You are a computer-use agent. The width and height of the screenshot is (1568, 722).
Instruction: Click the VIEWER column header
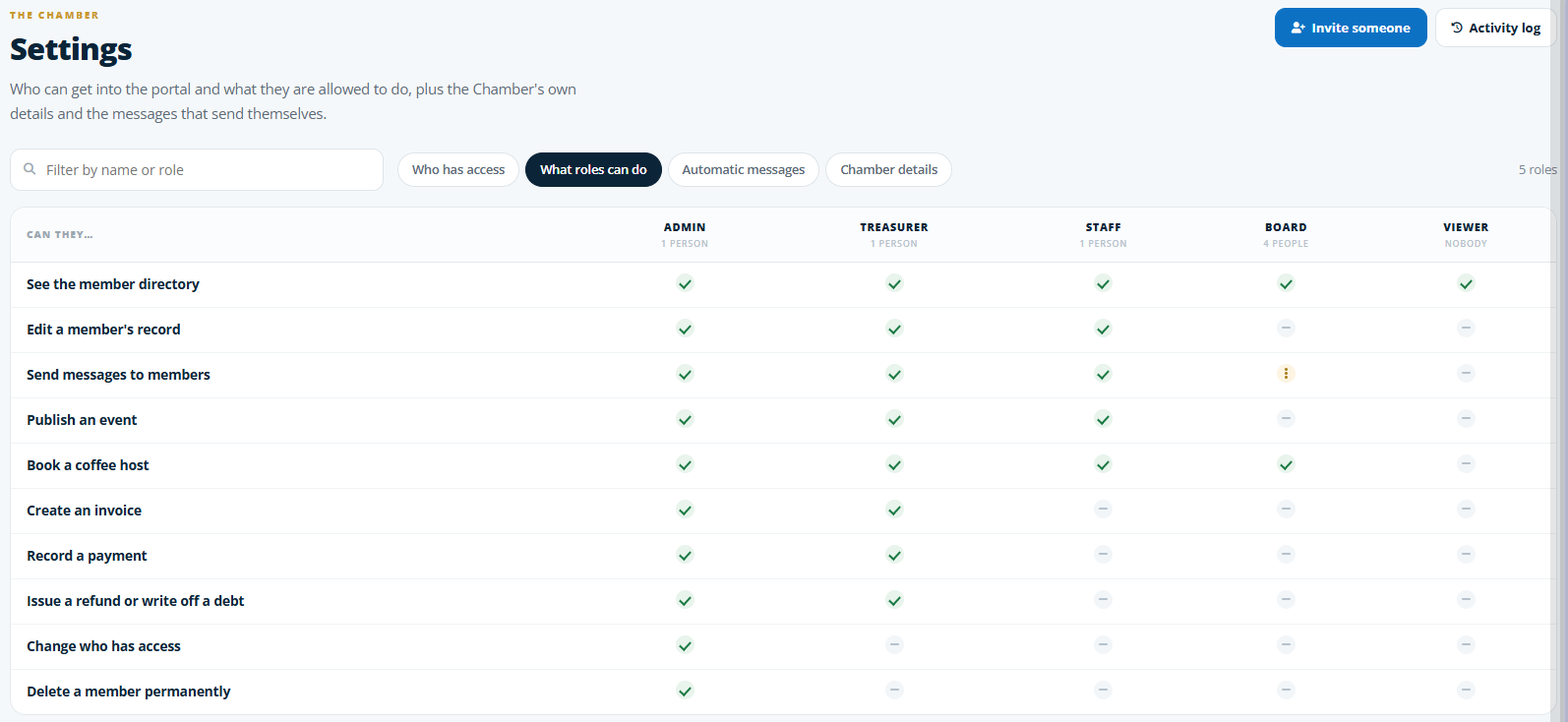(1466, 227)
